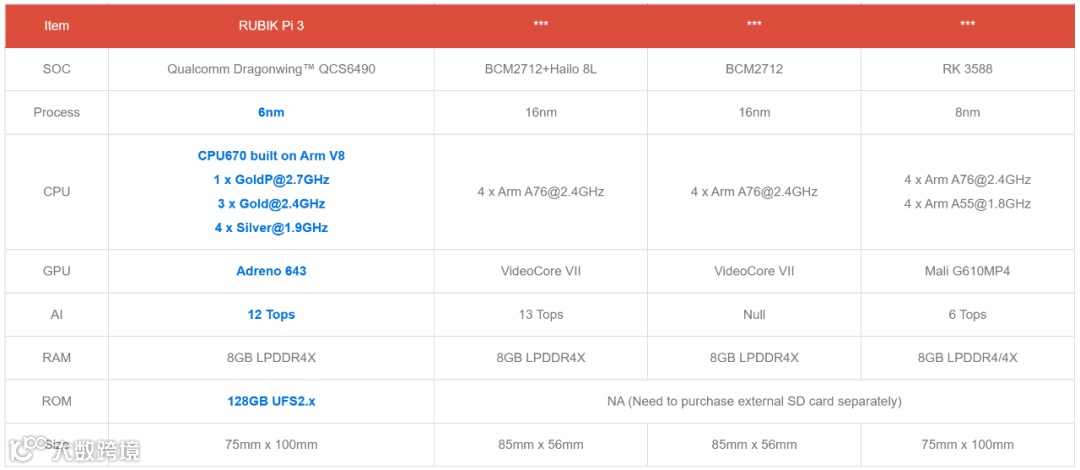Screen dimensions: 1080x470
Task: Click the '8nm' process value
Action: [968, 112]
